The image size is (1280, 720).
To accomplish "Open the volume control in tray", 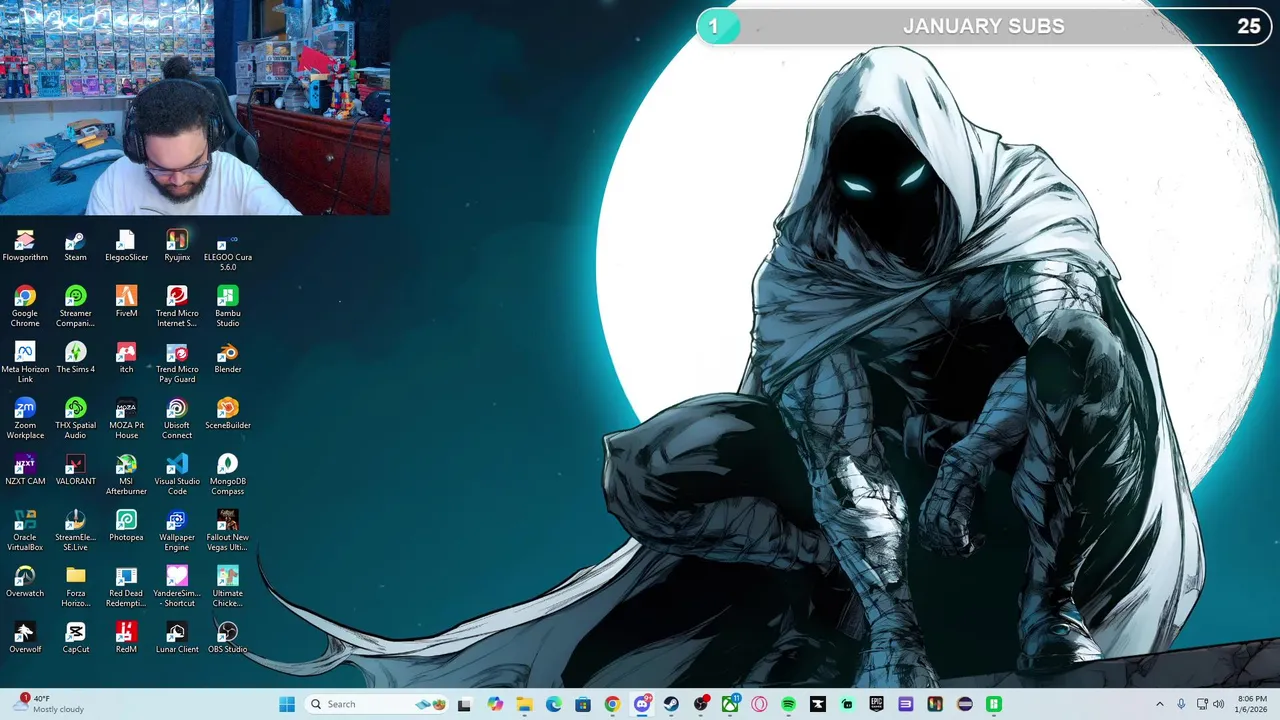I will [x=1218, y=704].
